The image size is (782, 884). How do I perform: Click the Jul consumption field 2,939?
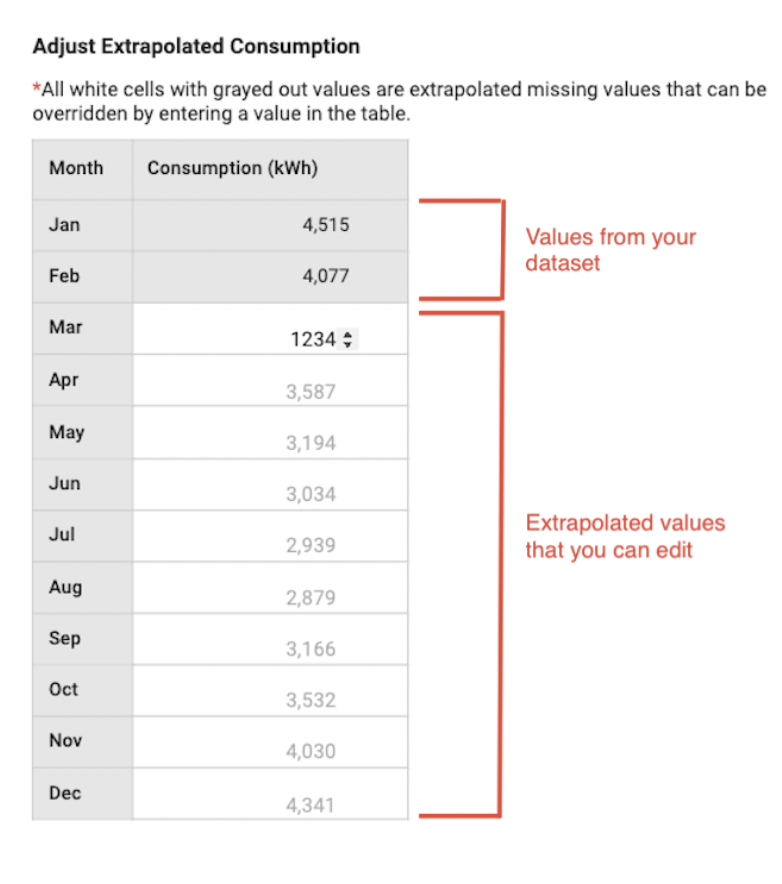tap(271, 536)
